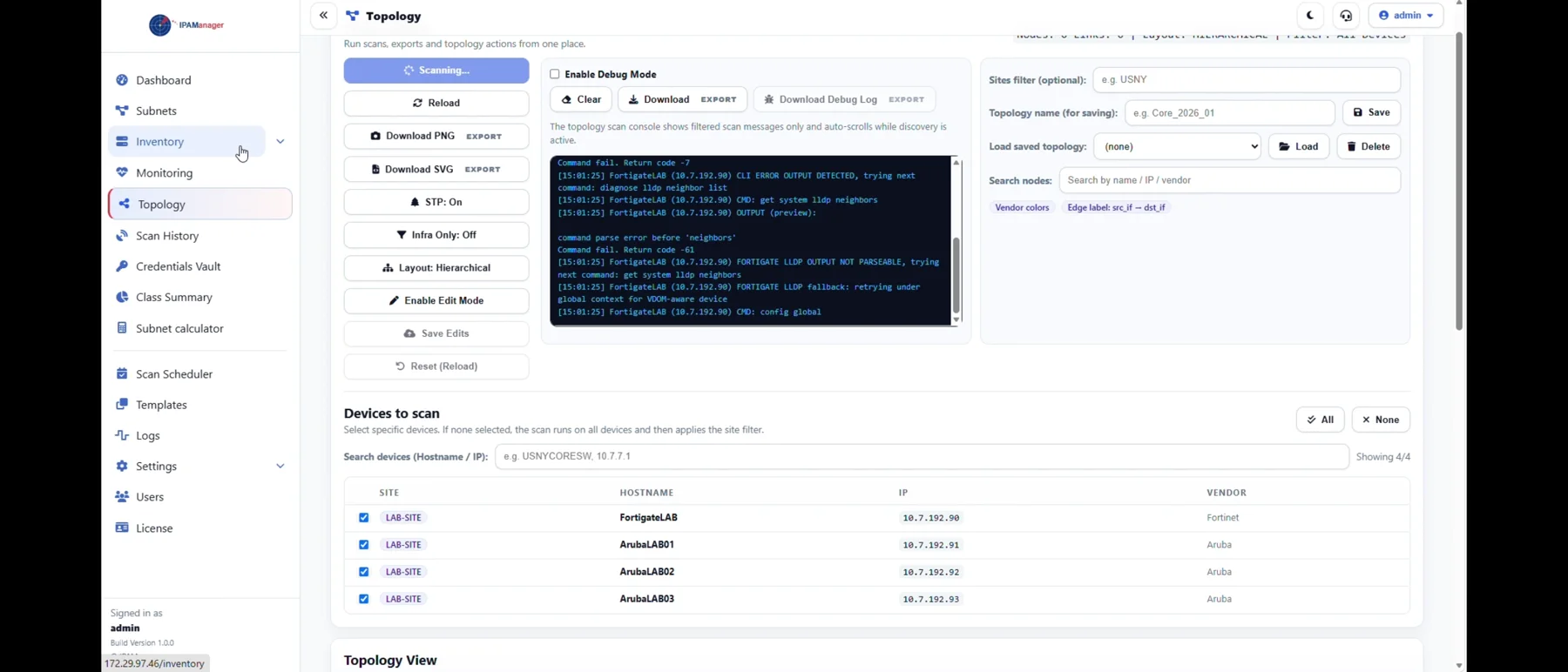Go to Monitoring page
This screenshot has height=672, width=1568.
(164, 173)
